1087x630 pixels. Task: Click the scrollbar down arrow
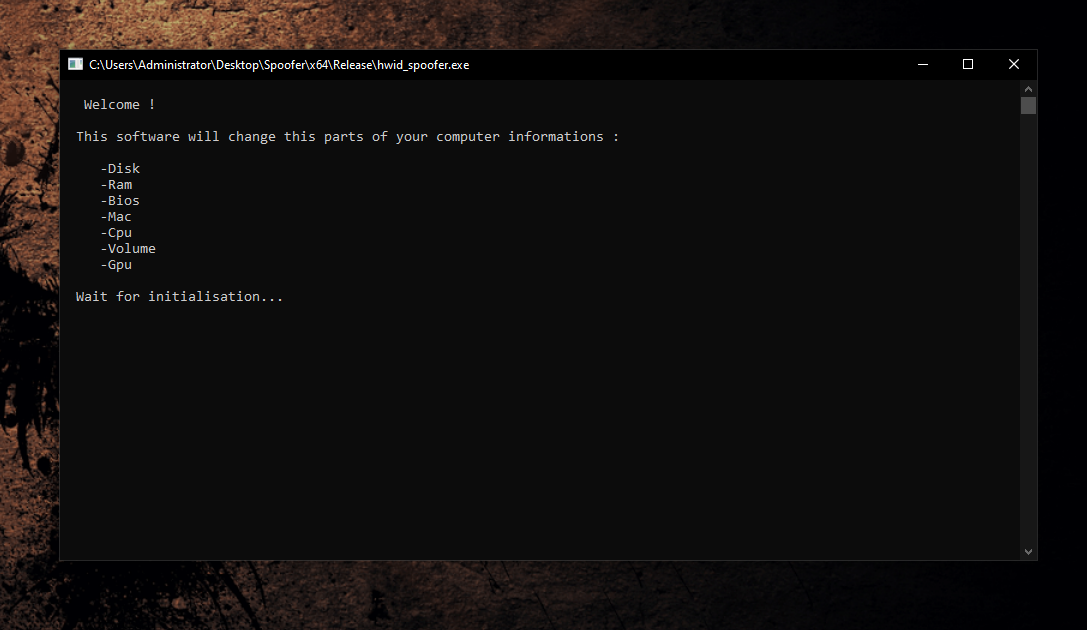[x=1028, y=552]
